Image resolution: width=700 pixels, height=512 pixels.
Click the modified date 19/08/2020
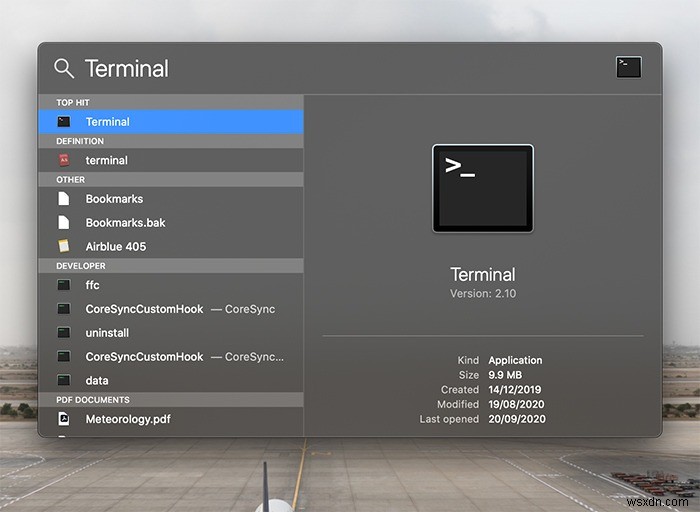click(516, 404)
